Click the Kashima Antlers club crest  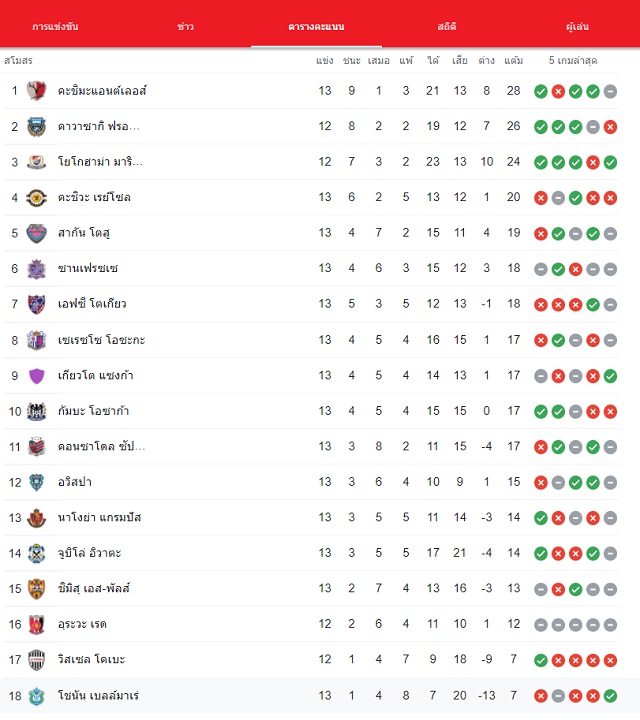[x=36, y=90]
